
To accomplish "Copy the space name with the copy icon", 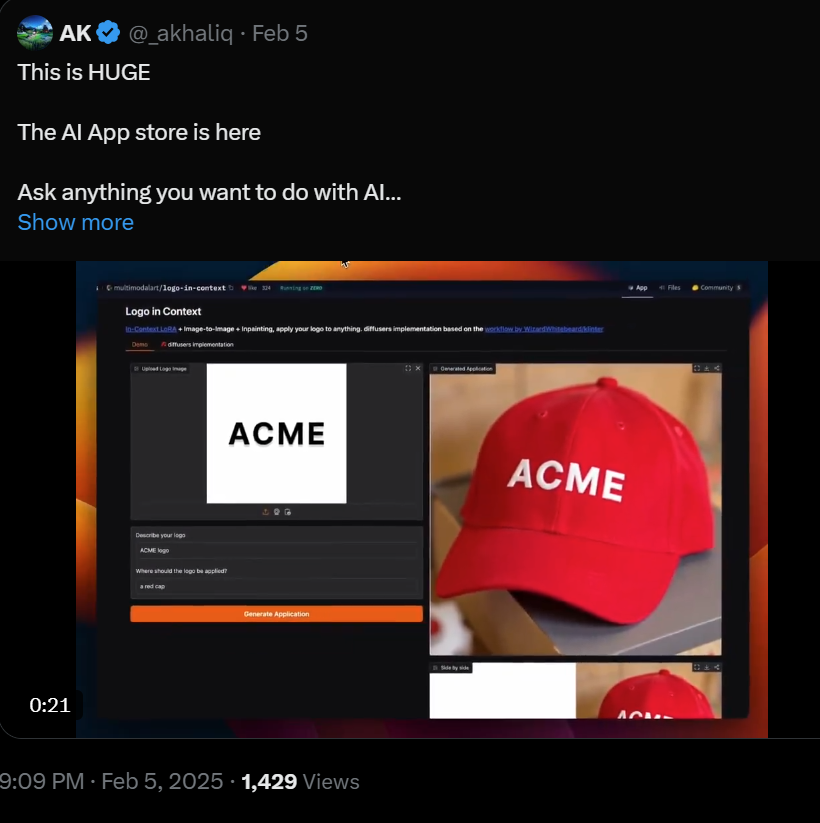I will tap(231, 288).
